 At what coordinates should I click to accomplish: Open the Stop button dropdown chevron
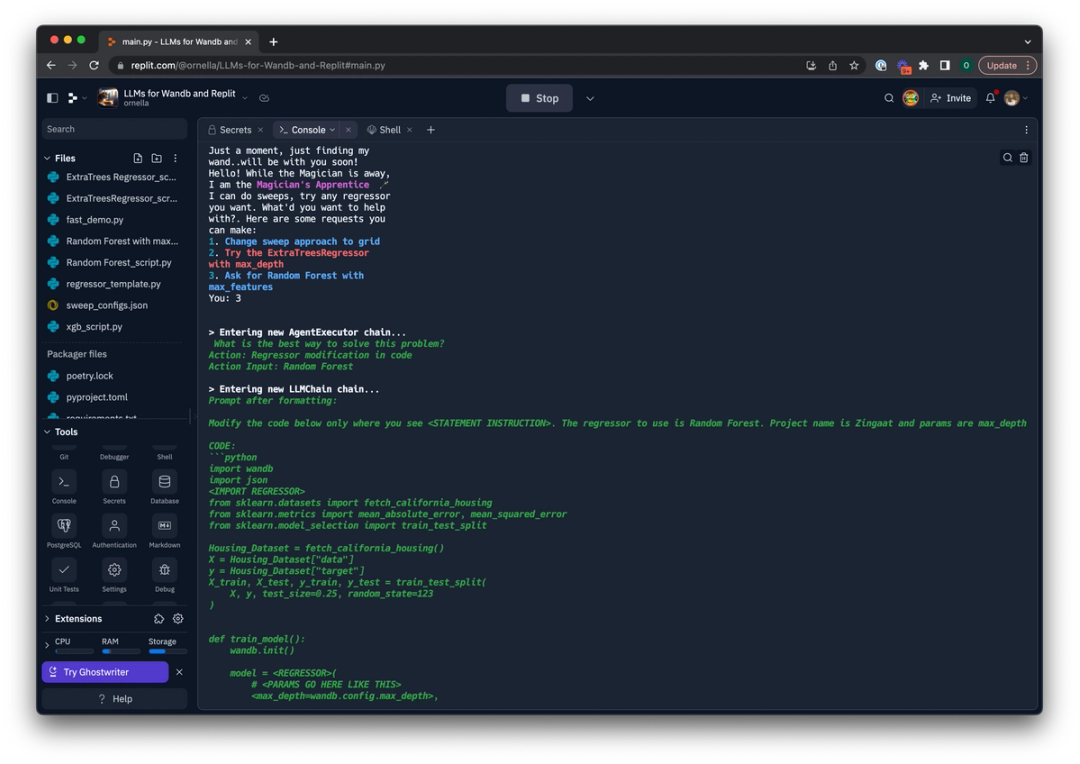(x=592, y=98)
